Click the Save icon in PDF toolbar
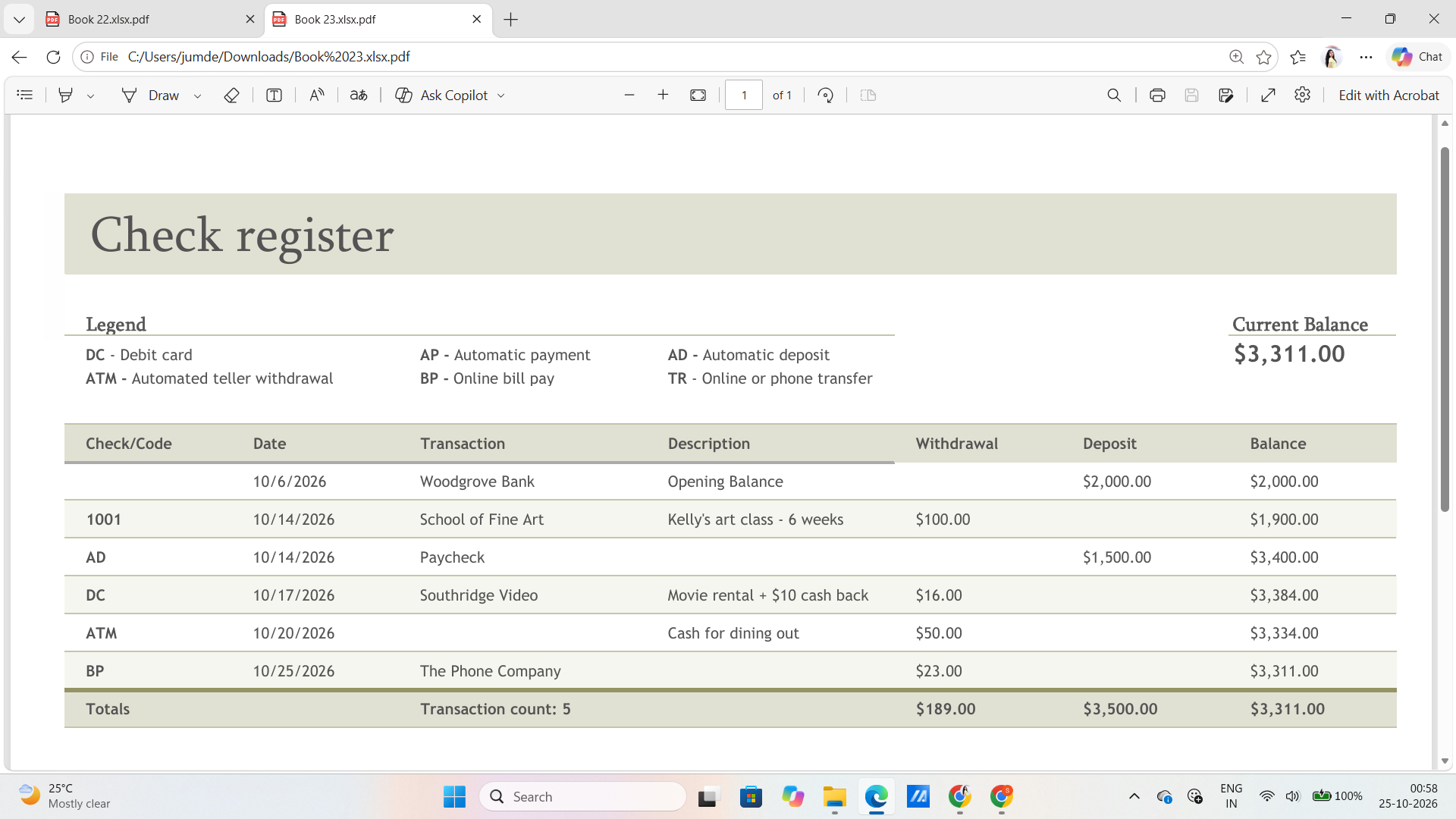 click(x=1191, y=95)
